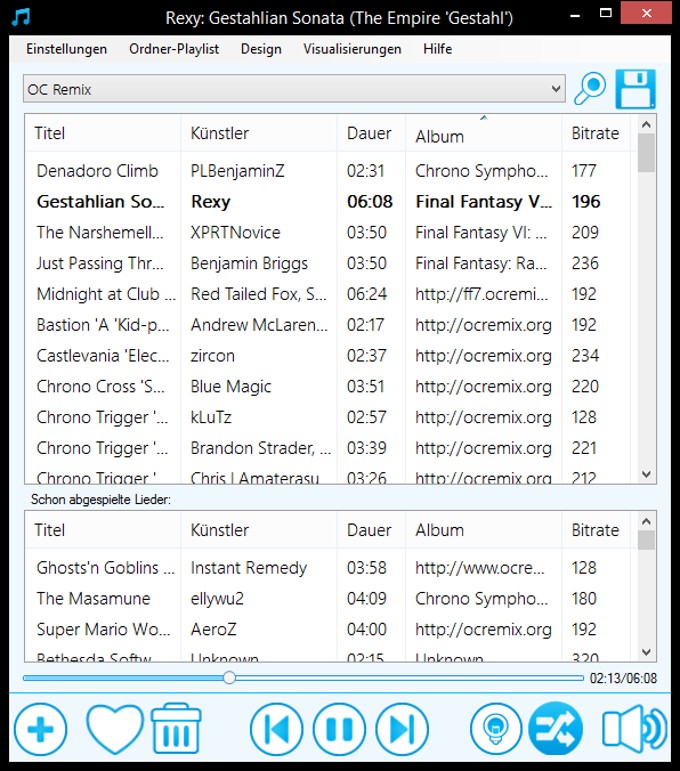The width and height of the screenshot is (680, 771).
Task: Open the Design menu
Action: [261, 49]
